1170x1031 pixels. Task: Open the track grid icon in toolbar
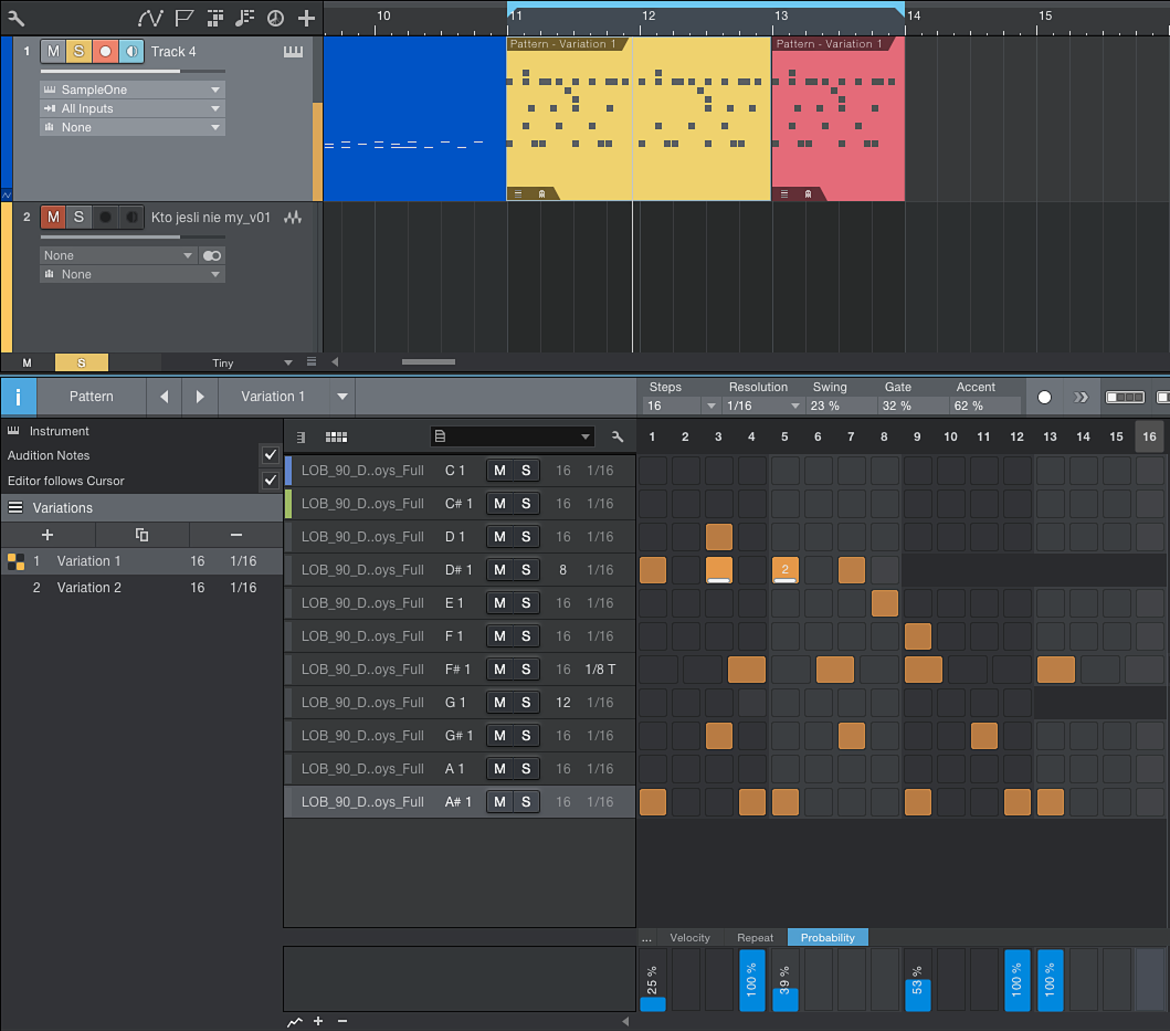215,18
